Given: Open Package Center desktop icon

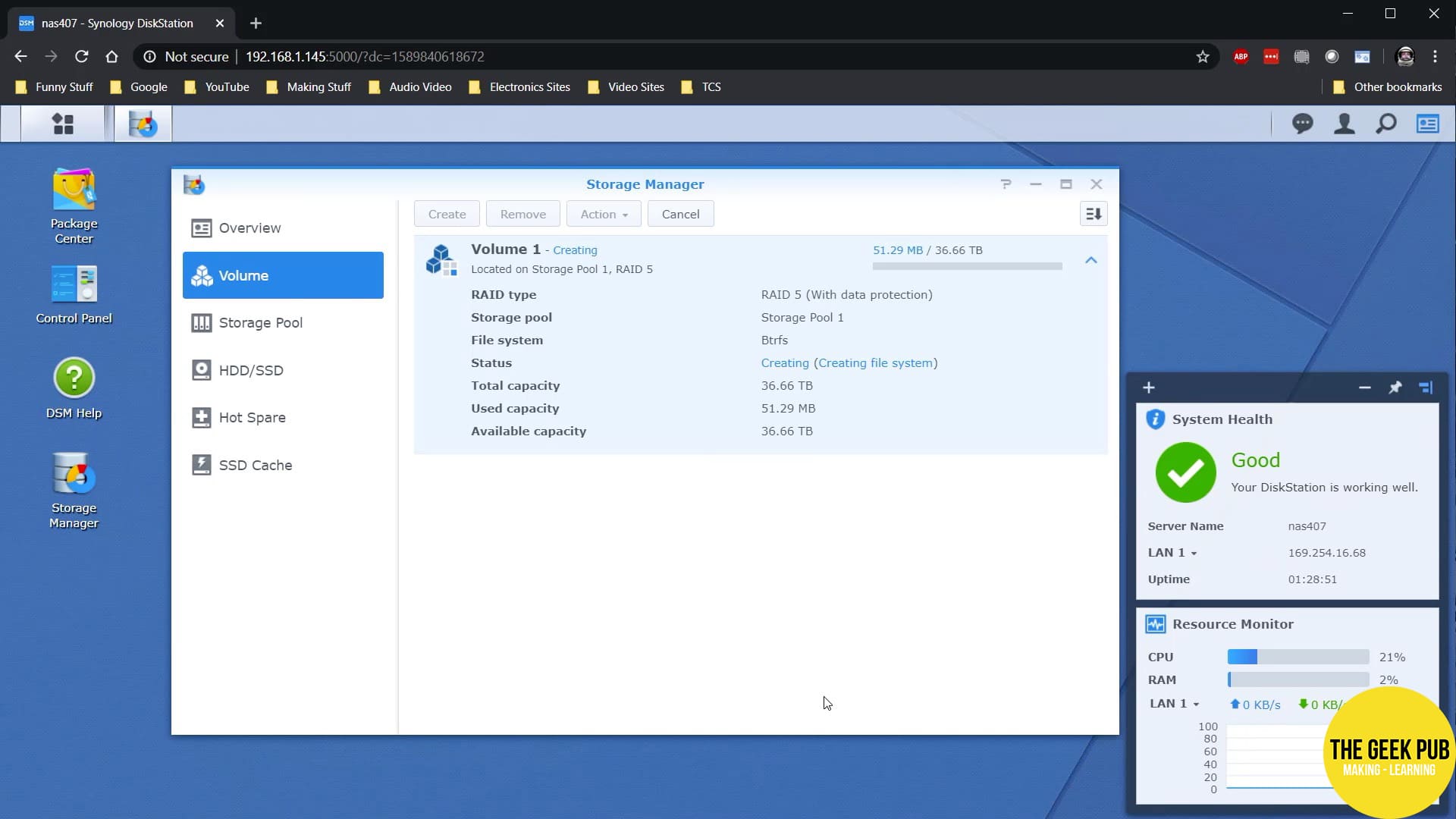Looking at the screenshot, I should [x=74, y=206].
